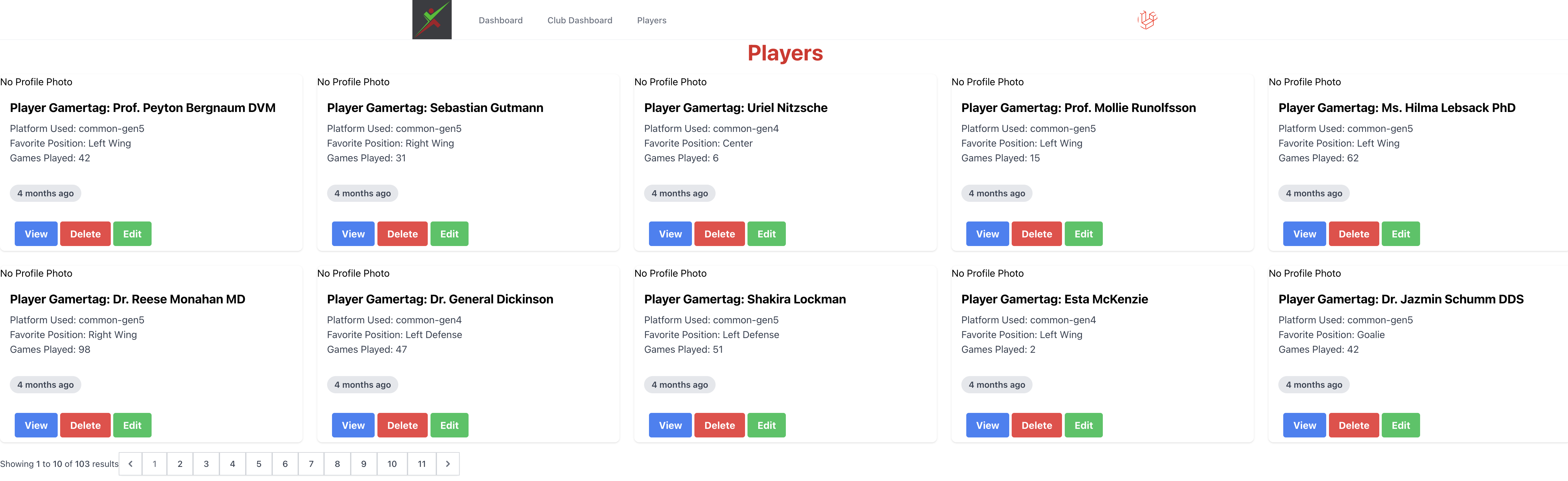Open the Club Dashboard nav link
1568x481 pixels.
click(579, 20)
